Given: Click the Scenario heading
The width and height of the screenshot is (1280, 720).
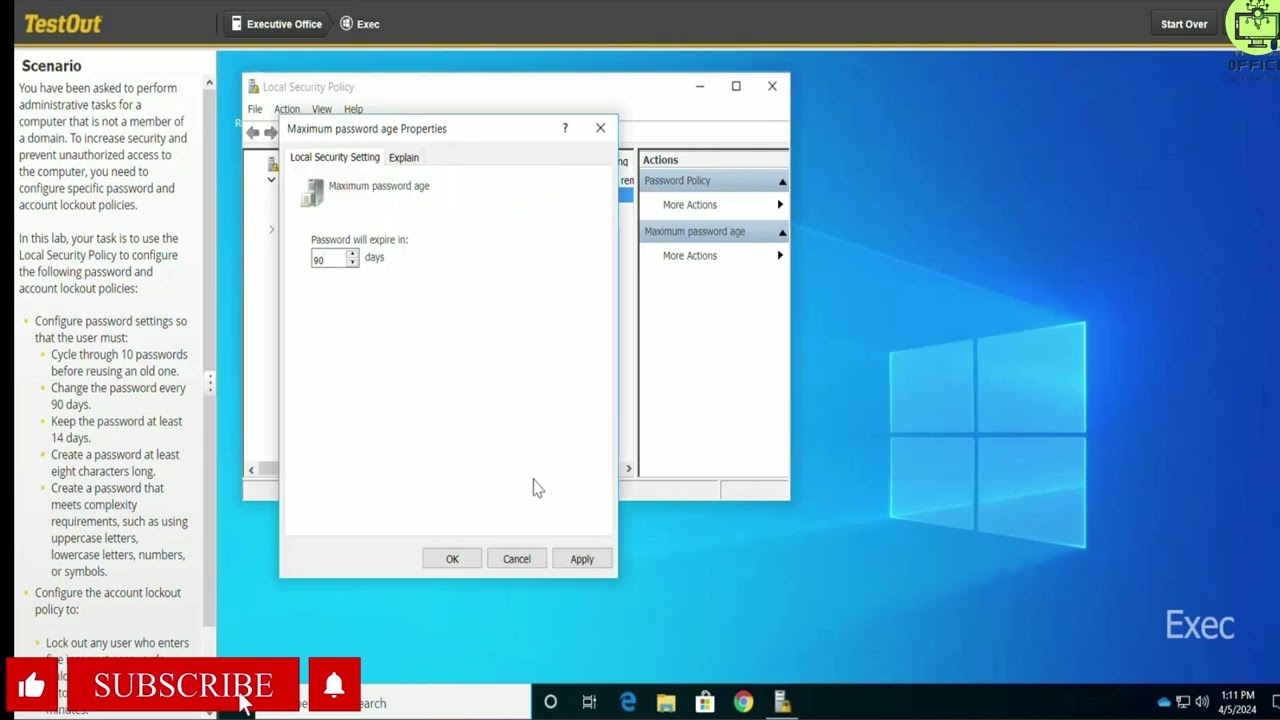Looking at the screenshot, I should pyautogui.click(x=52, y=66).
